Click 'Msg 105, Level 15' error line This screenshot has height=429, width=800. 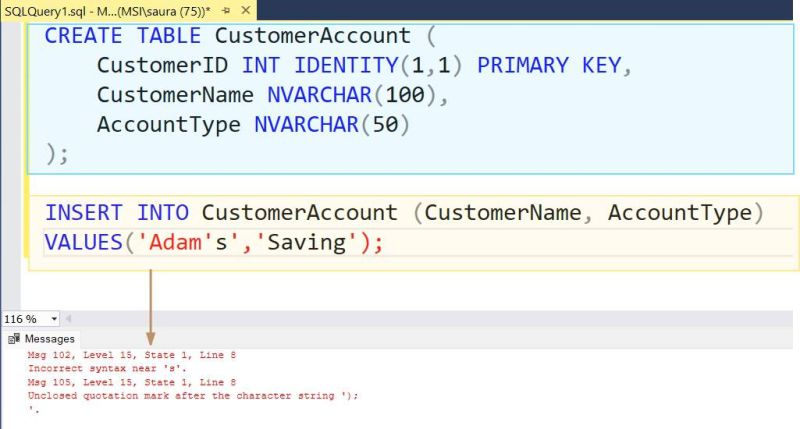pos(132,382)
